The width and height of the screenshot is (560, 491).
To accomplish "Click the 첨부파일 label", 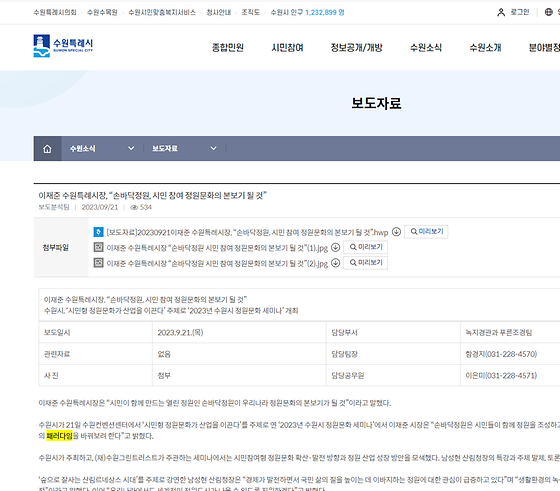I will 55,247.
